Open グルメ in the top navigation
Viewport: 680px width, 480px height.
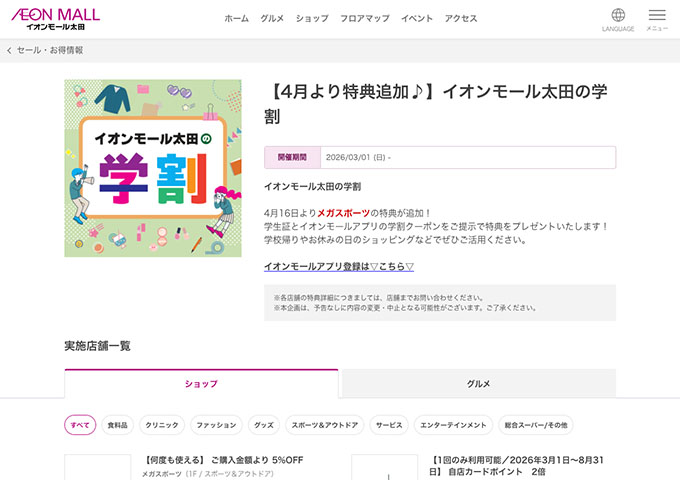(272, 19)
